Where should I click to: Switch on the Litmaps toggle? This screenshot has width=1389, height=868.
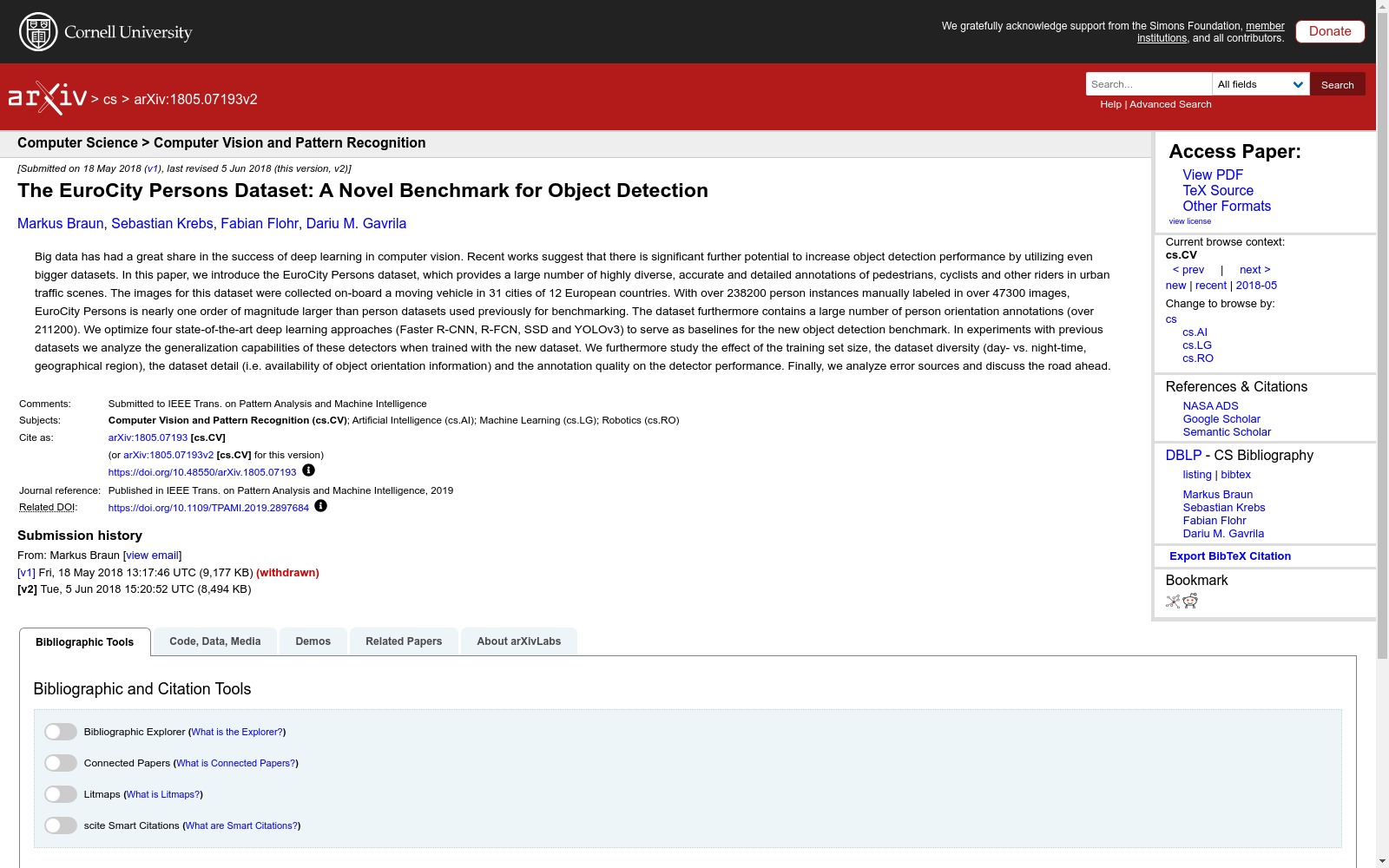pos(61,794)
